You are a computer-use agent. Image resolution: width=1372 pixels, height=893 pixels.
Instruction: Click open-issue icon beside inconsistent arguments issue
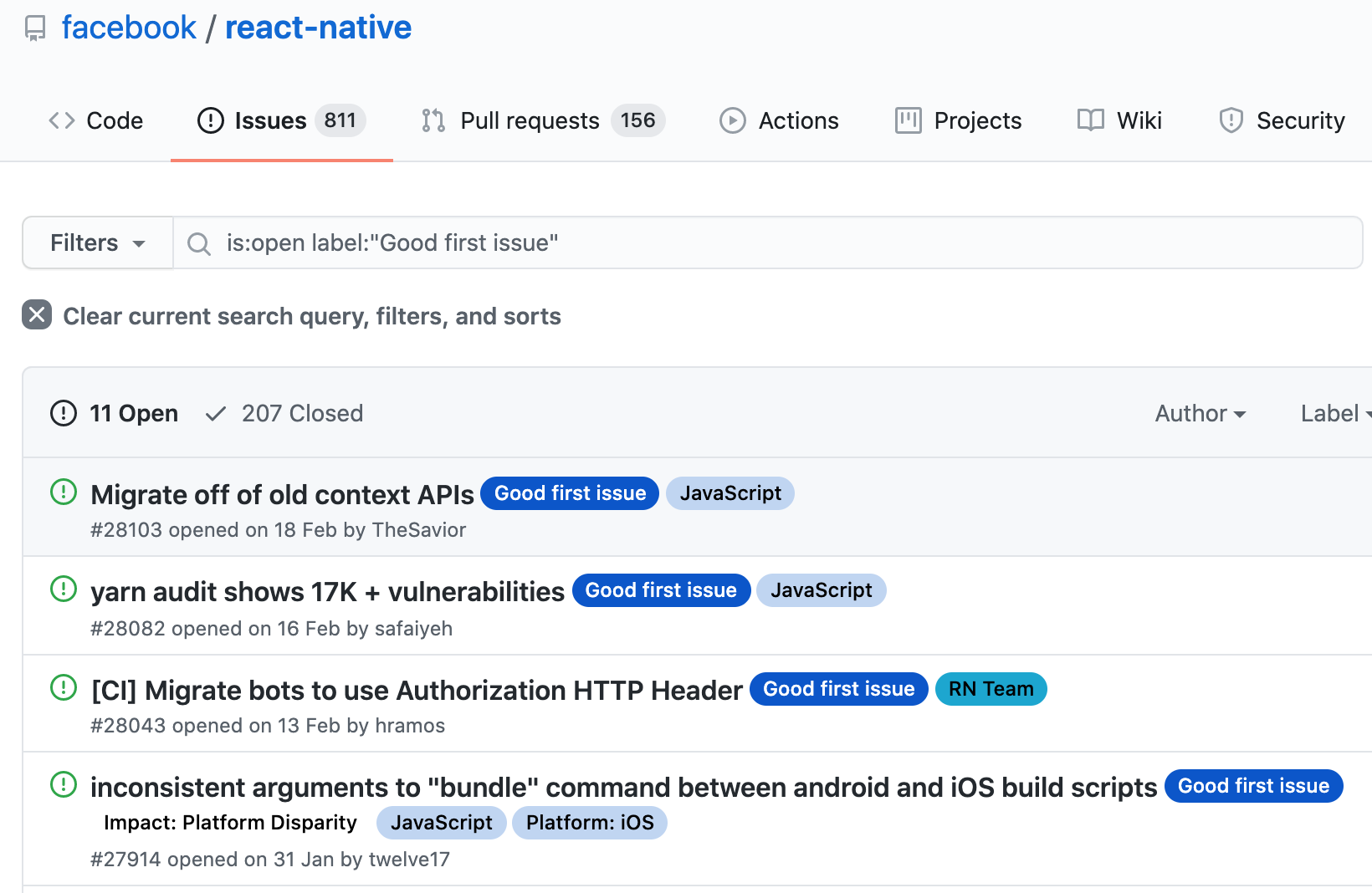[64, 785]
